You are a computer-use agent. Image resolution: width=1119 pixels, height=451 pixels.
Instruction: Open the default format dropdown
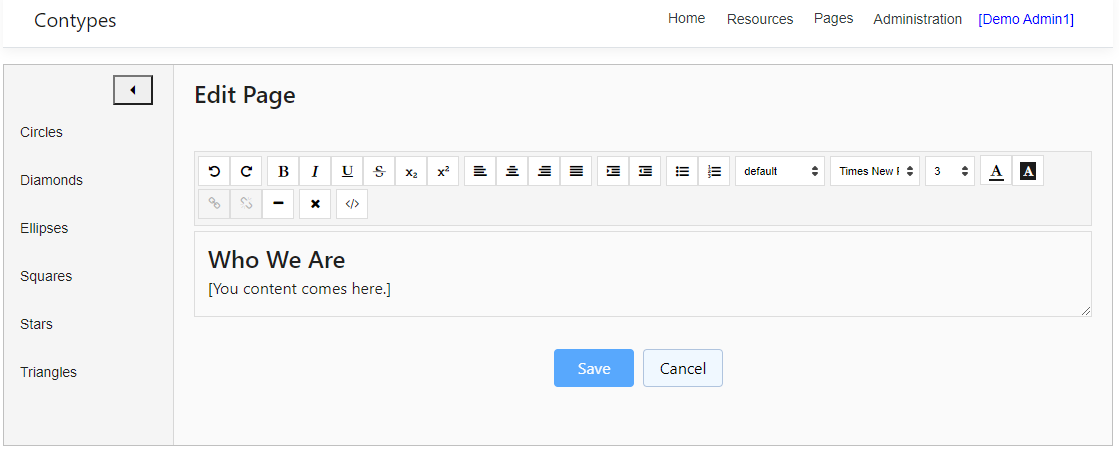(780, 171)
